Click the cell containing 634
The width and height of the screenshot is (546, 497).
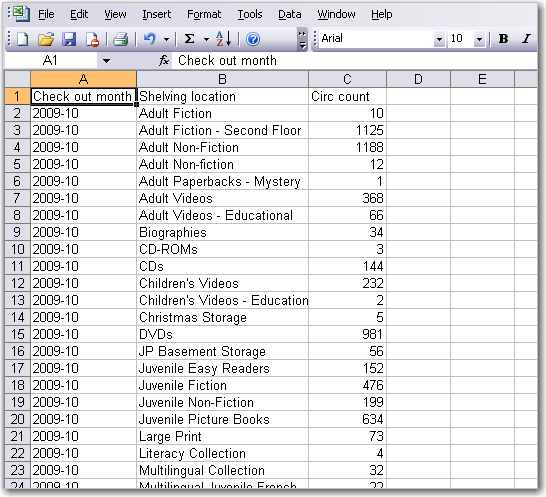click(x=347, y=419)
